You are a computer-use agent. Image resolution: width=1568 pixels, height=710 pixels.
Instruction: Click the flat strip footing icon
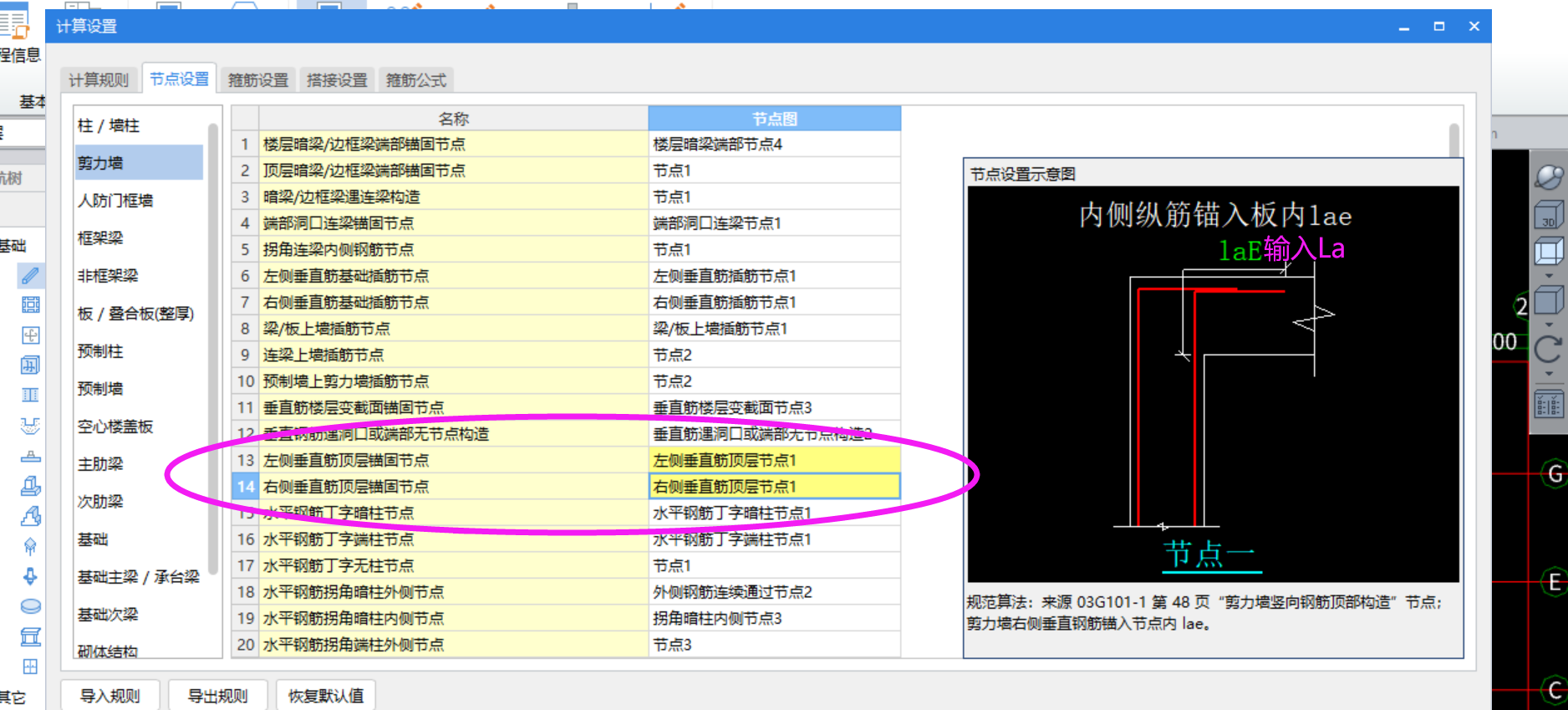point(30,456)
